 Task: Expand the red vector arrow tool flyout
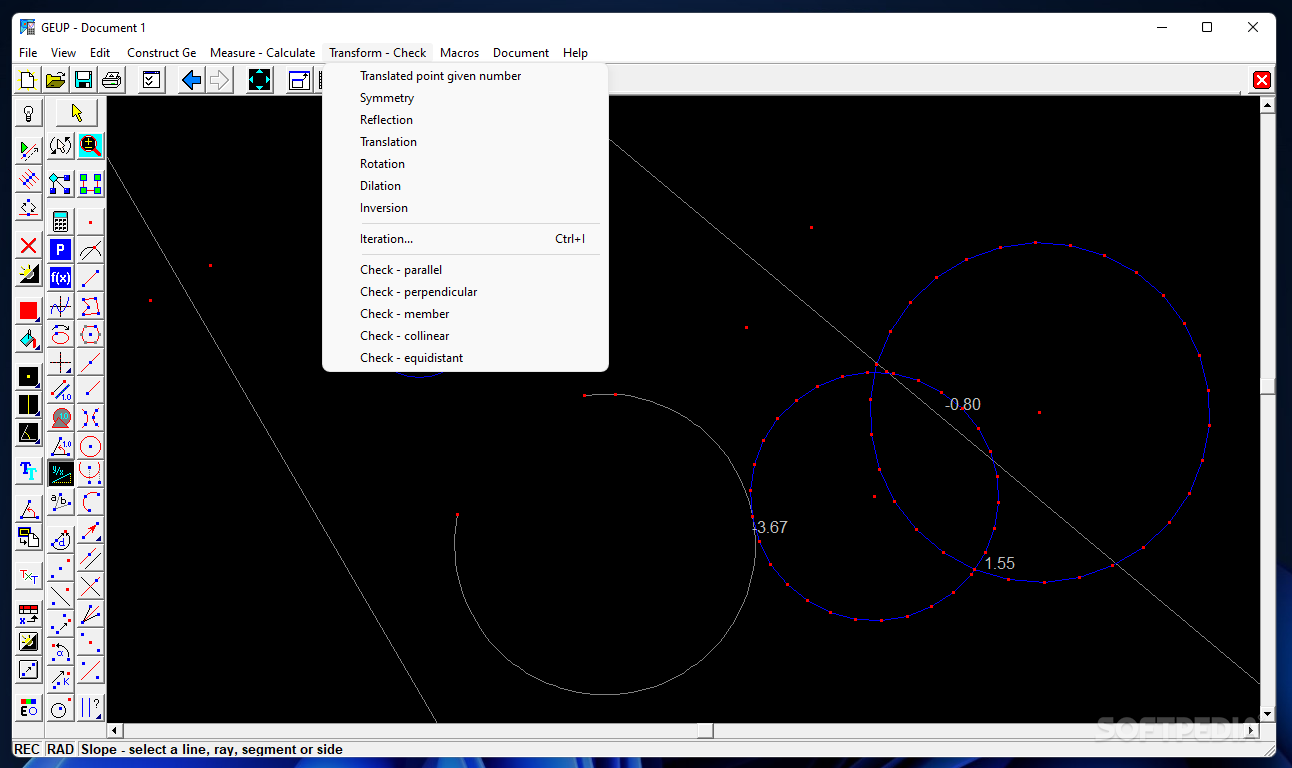pyautogui.click(x=91, y=530)
